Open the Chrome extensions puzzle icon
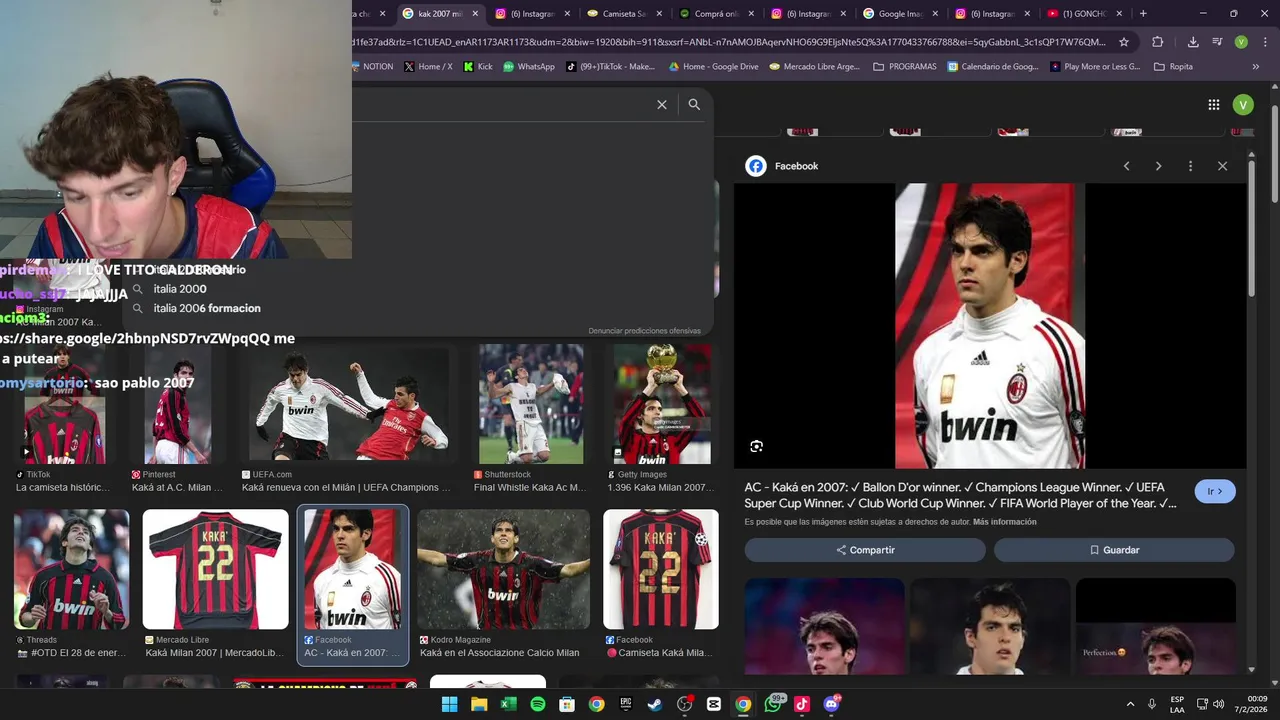 coord(1157,42)
